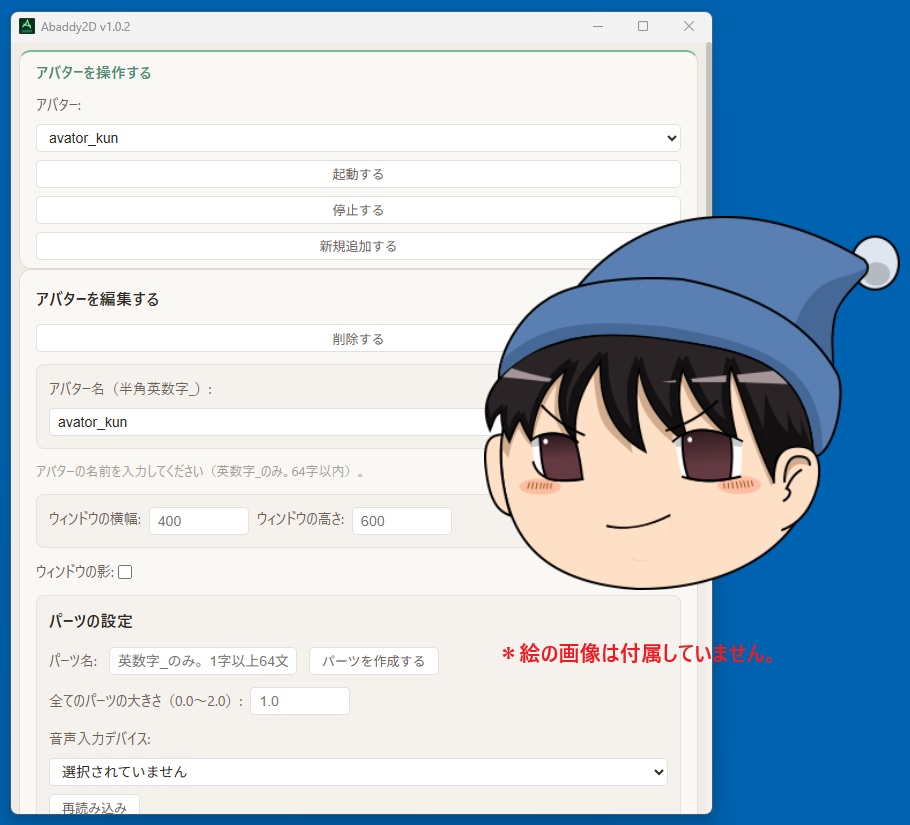Click the 全てのパーツの大きさ field showing 1.0
Screen dimensions: 910x825
click(x=300, y=701)
